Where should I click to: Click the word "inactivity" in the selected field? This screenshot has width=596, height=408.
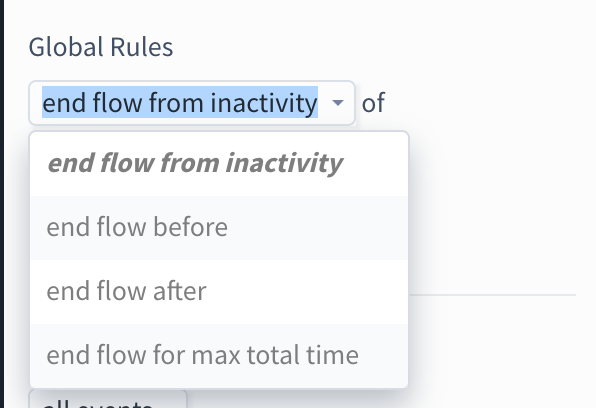tap(264, 103)
